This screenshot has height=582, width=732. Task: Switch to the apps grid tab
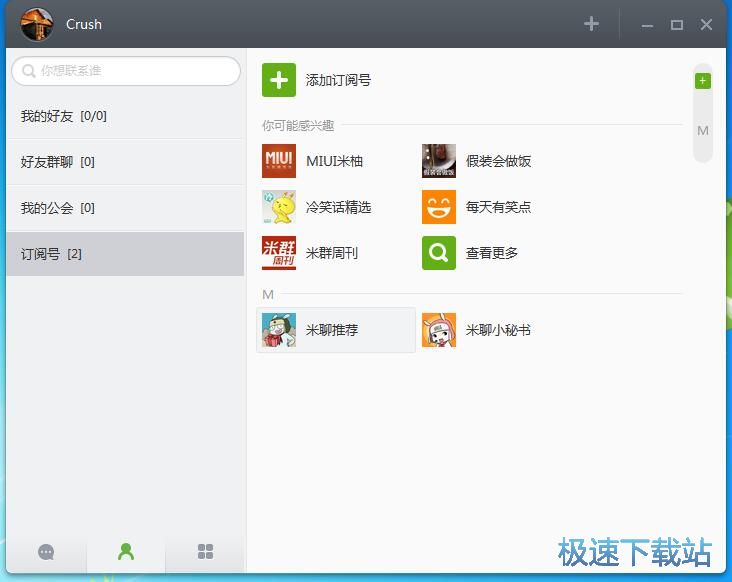[x=205, y=552]
